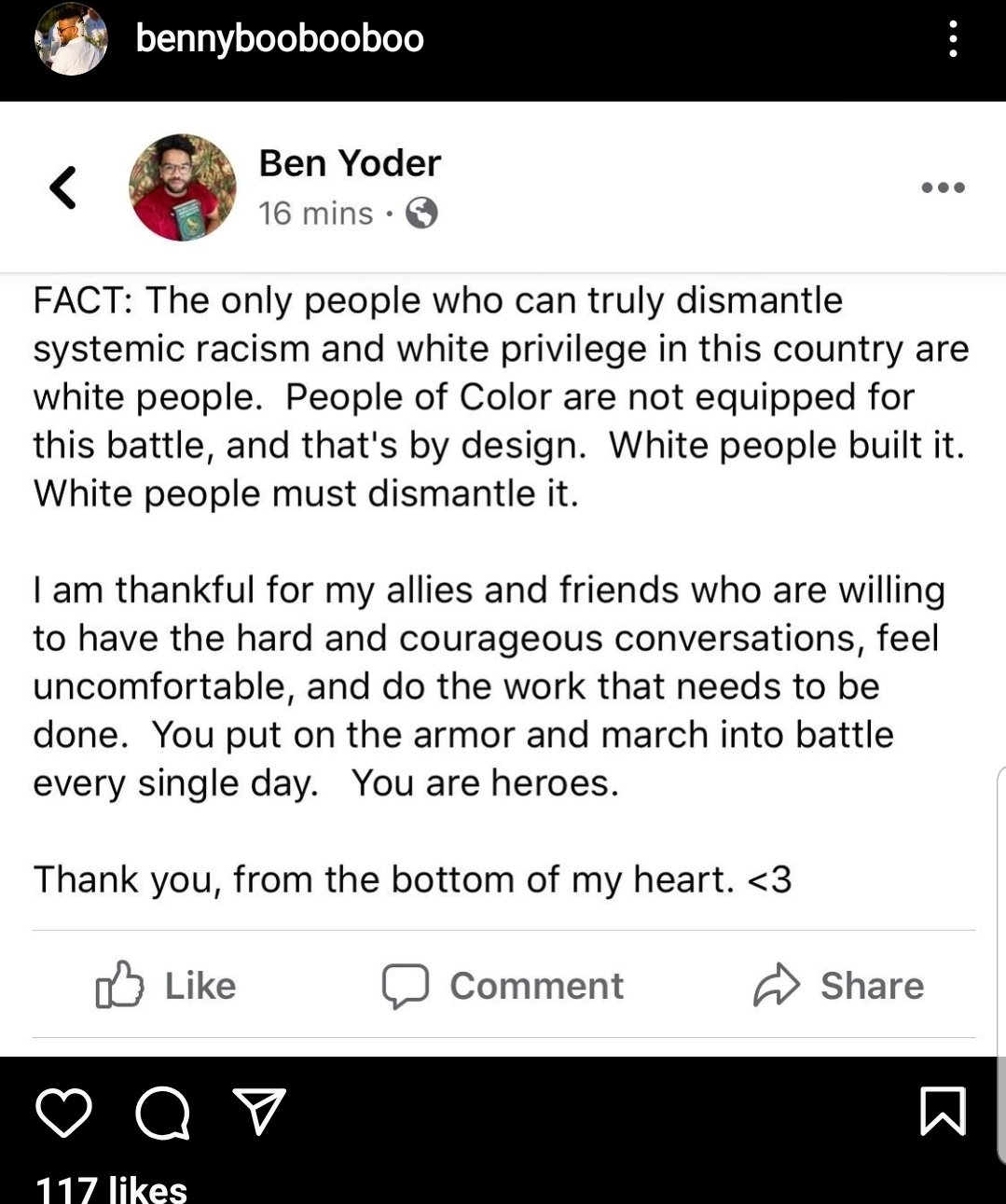1006x1204 pixels.
Task: Tap the Facebook Comment button
Action: tap(503, 986)
